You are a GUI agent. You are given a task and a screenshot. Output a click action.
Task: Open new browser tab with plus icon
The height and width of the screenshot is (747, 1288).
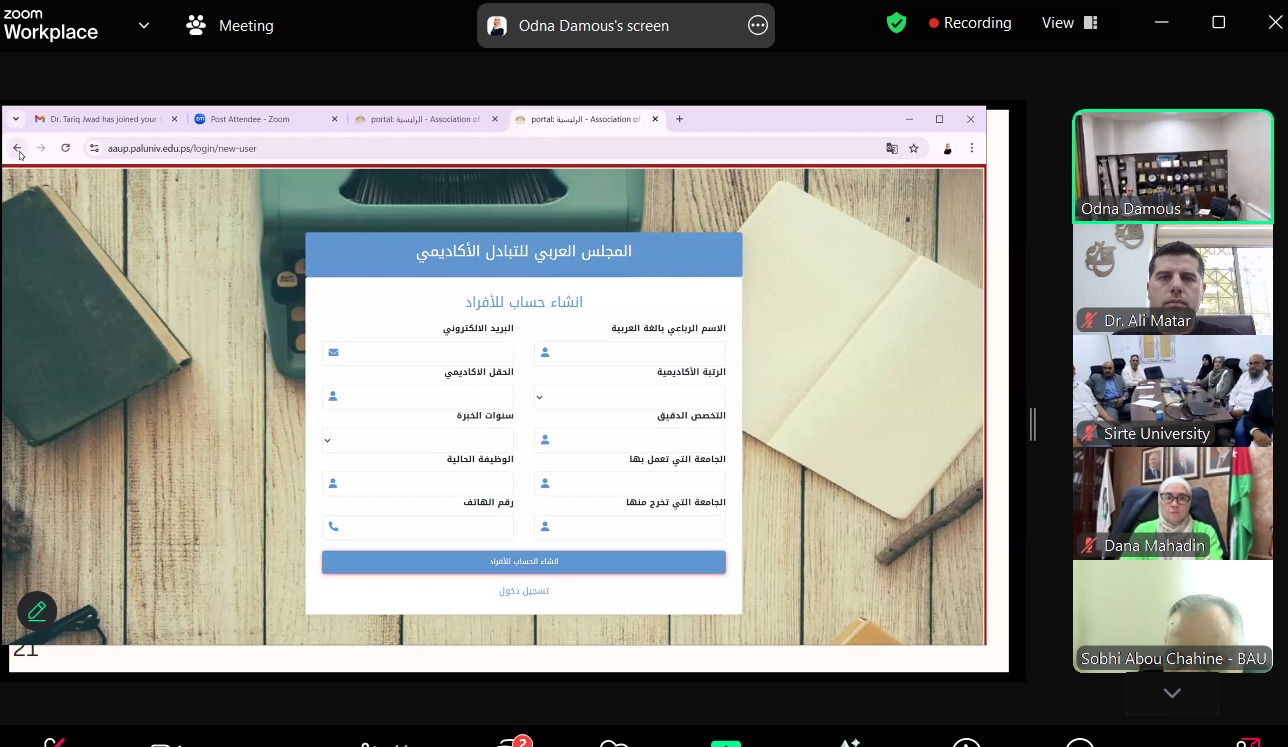pos(680,119)
